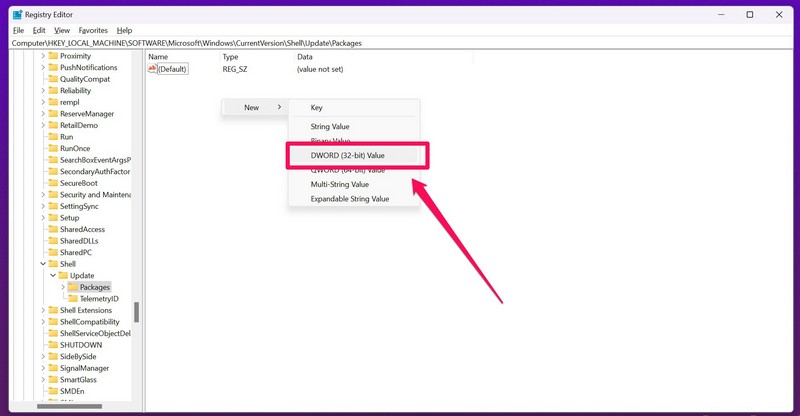Select the Packages folder icon in tree
Image resolution: width=800 pixels, height=416 pixels.
click(x=72, y=287)
